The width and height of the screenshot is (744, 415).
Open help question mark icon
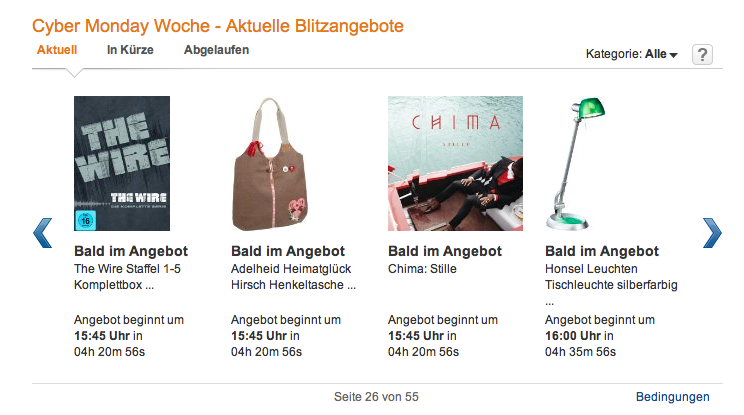pyautogui.click(x=702, y=55)
